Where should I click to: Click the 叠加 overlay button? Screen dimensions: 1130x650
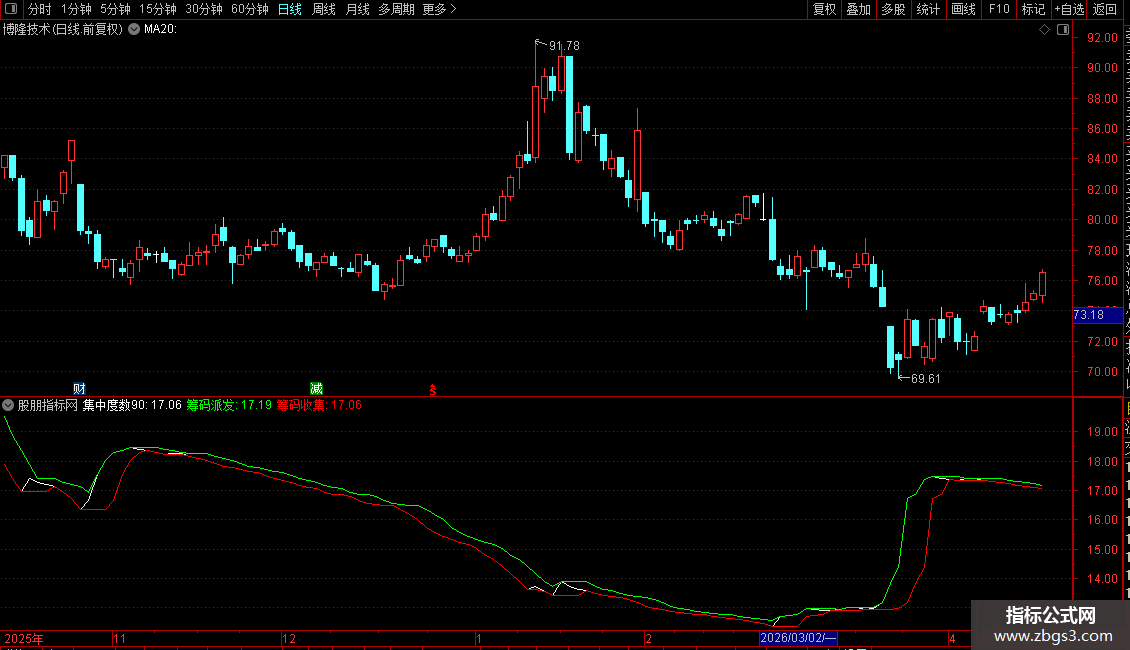(858, 9)
